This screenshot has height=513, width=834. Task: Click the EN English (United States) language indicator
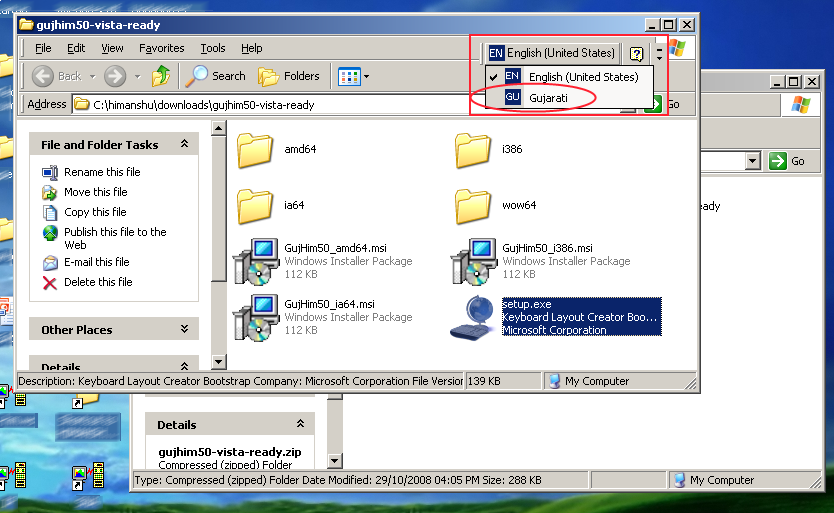pyautogui.click(x=552, y=53)
